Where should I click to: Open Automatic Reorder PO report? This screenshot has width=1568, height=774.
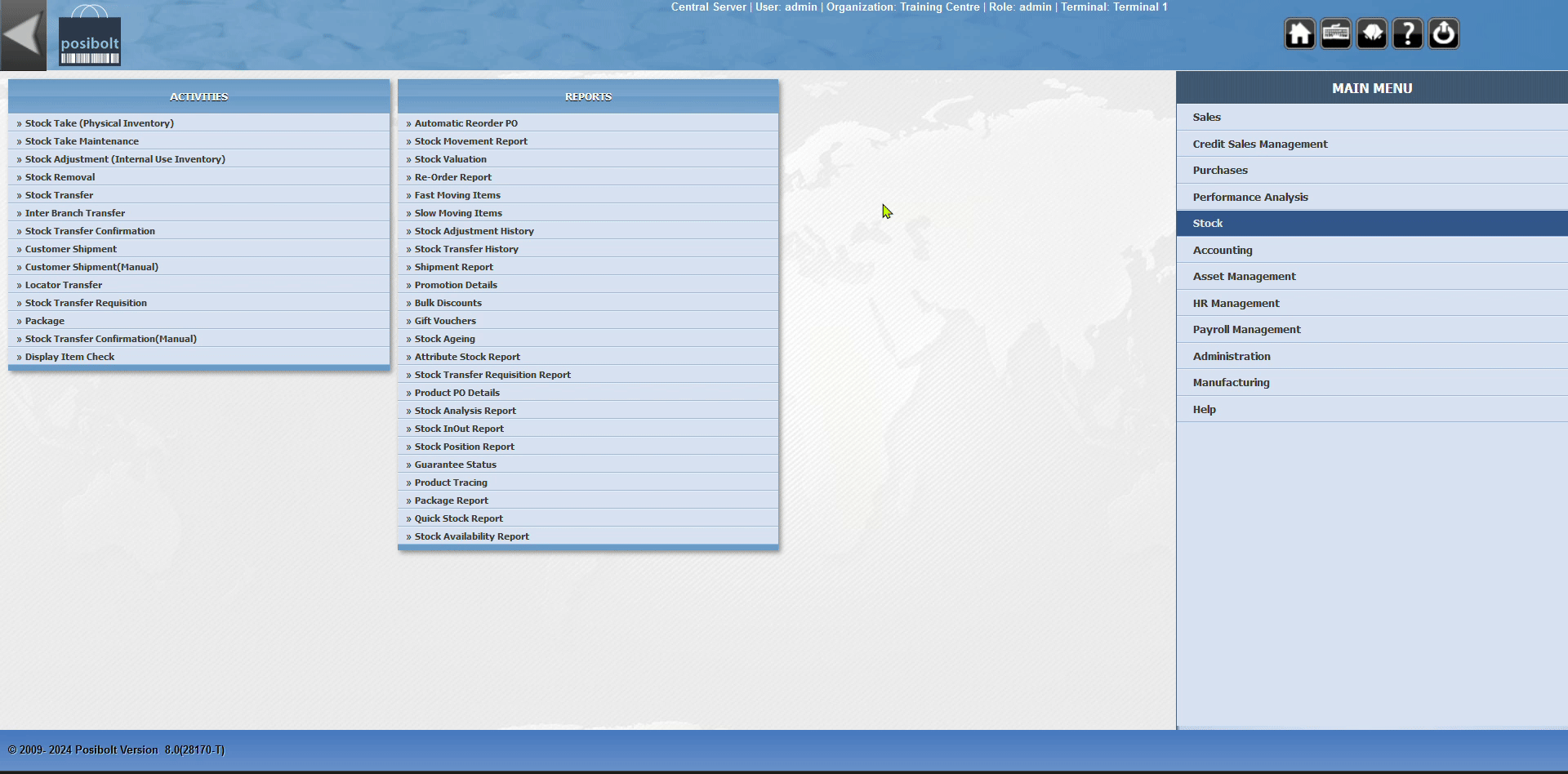click(x=588, y=123)
